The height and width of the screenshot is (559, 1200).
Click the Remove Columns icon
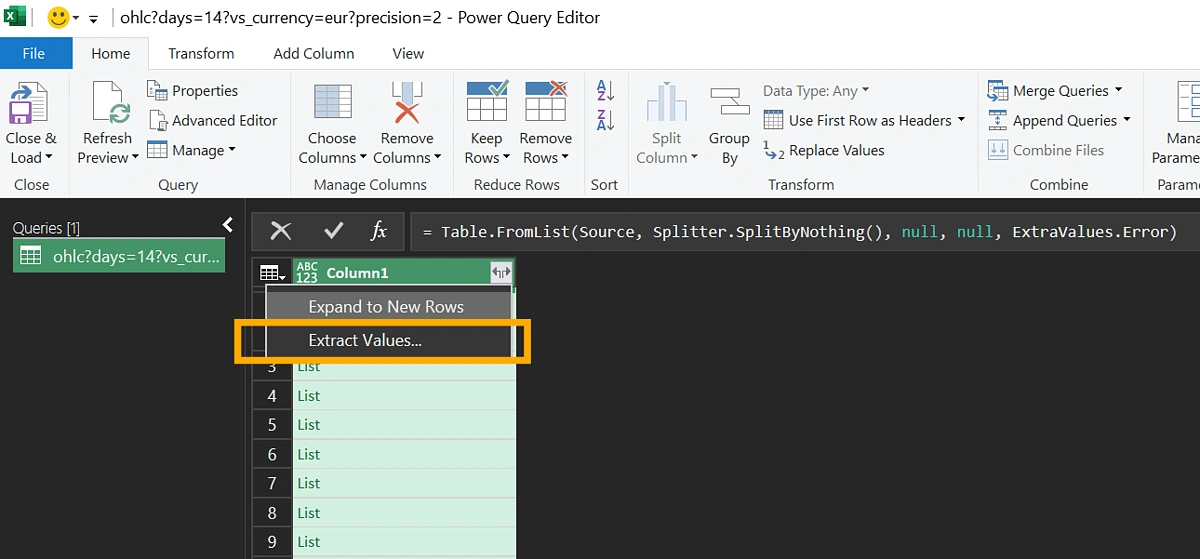click(407, 104)
